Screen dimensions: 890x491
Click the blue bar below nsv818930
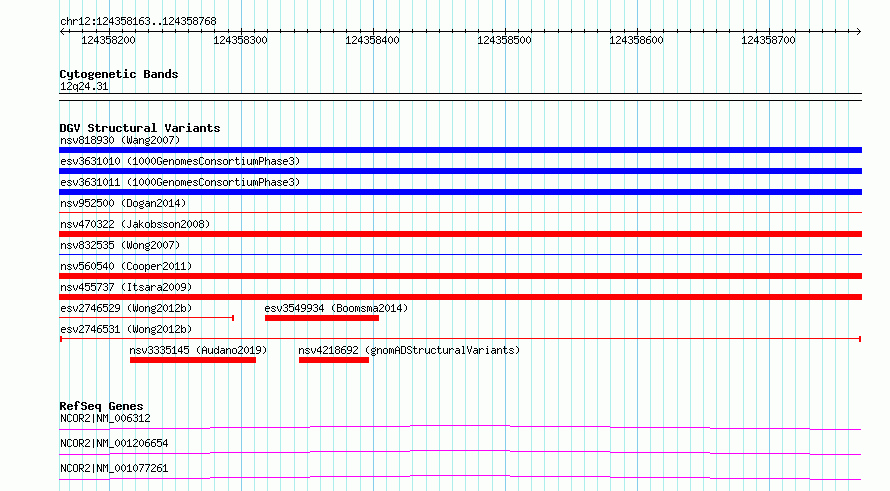coord(460,150)
